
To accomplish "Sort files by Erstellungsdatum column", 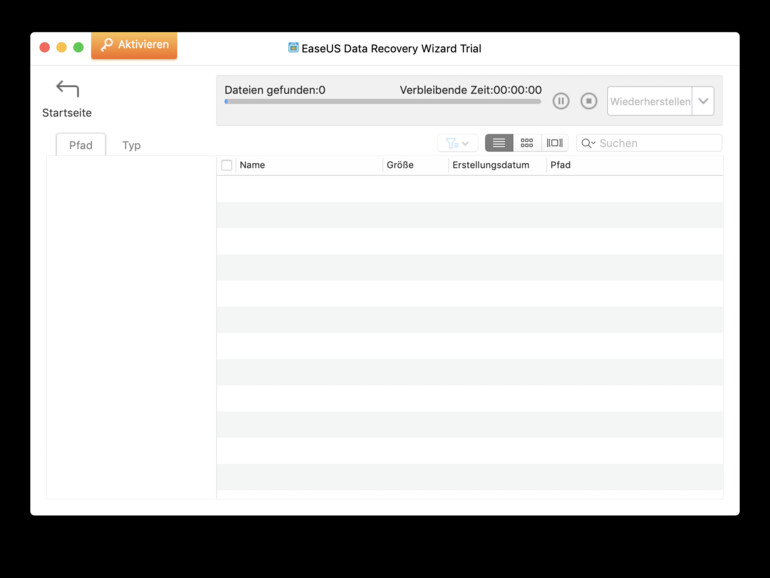I will 497,165.
